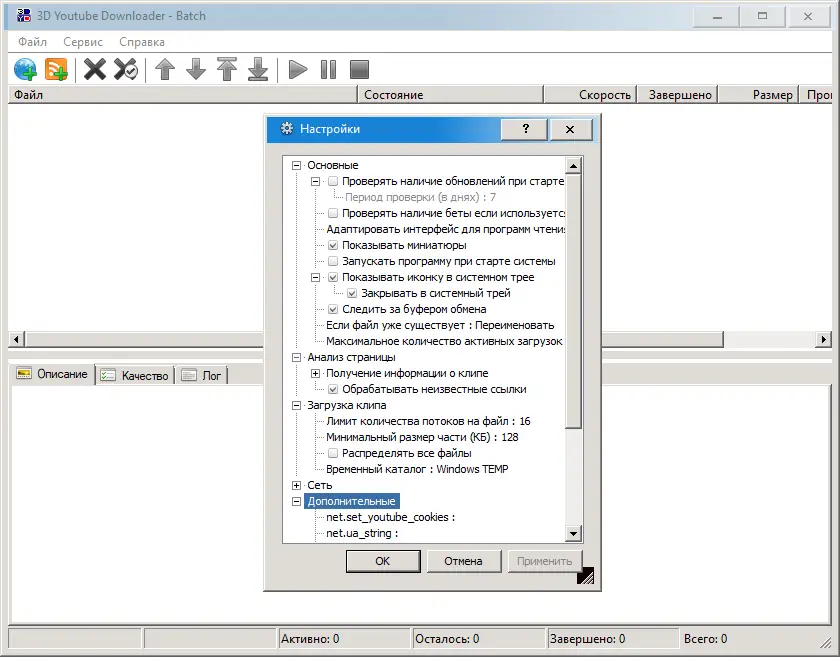Open the Сервис menu

(x=82, y=42)
